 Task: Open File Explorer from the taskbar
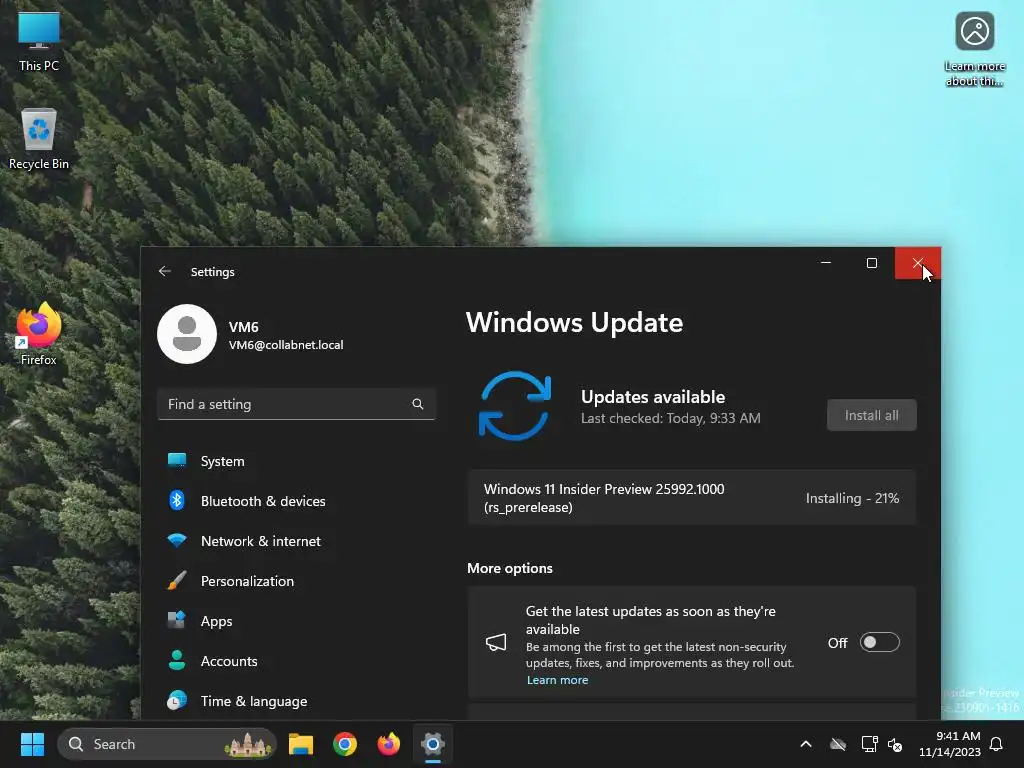(301, 744)
